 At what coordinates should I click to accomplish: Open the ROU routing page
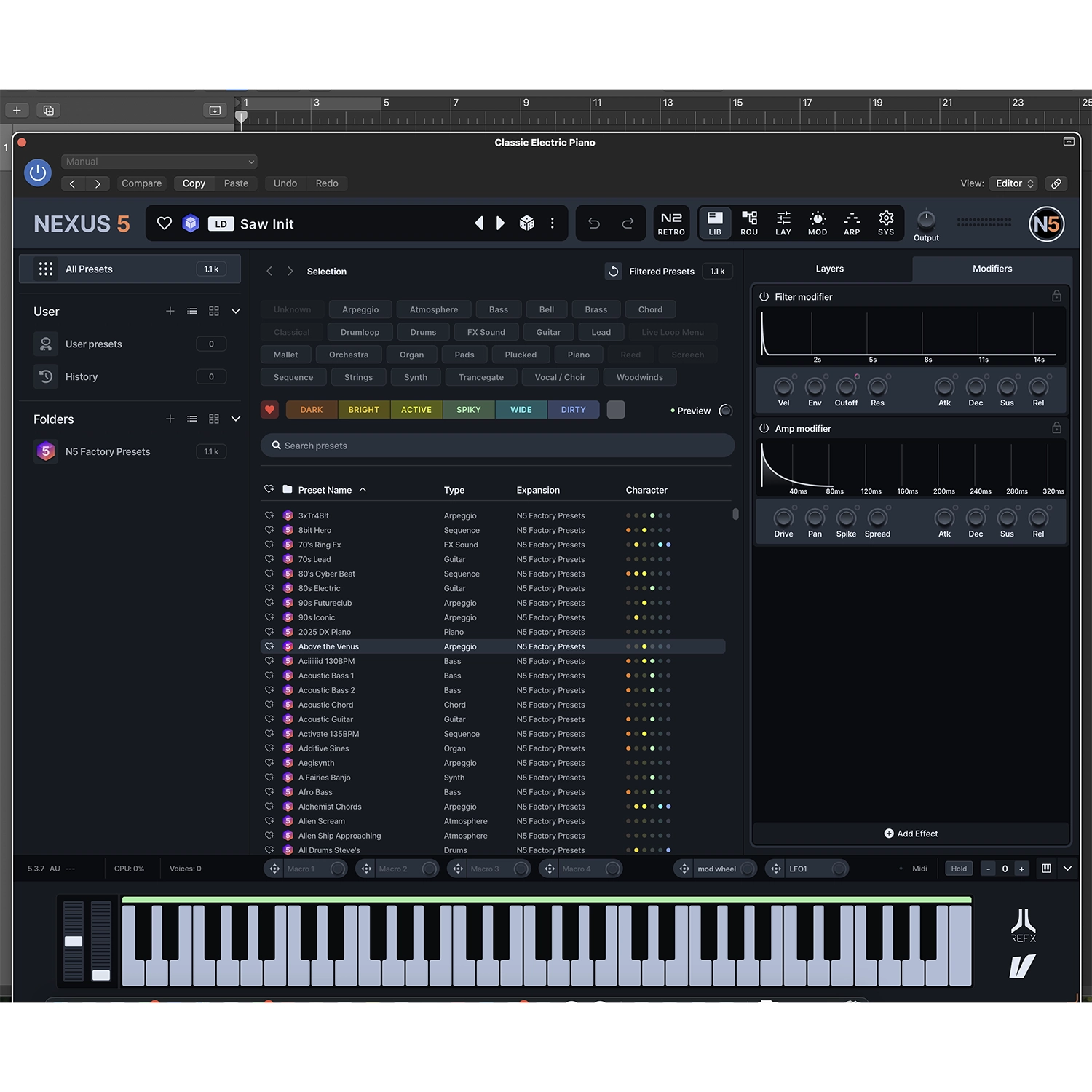tap(749, 223)
